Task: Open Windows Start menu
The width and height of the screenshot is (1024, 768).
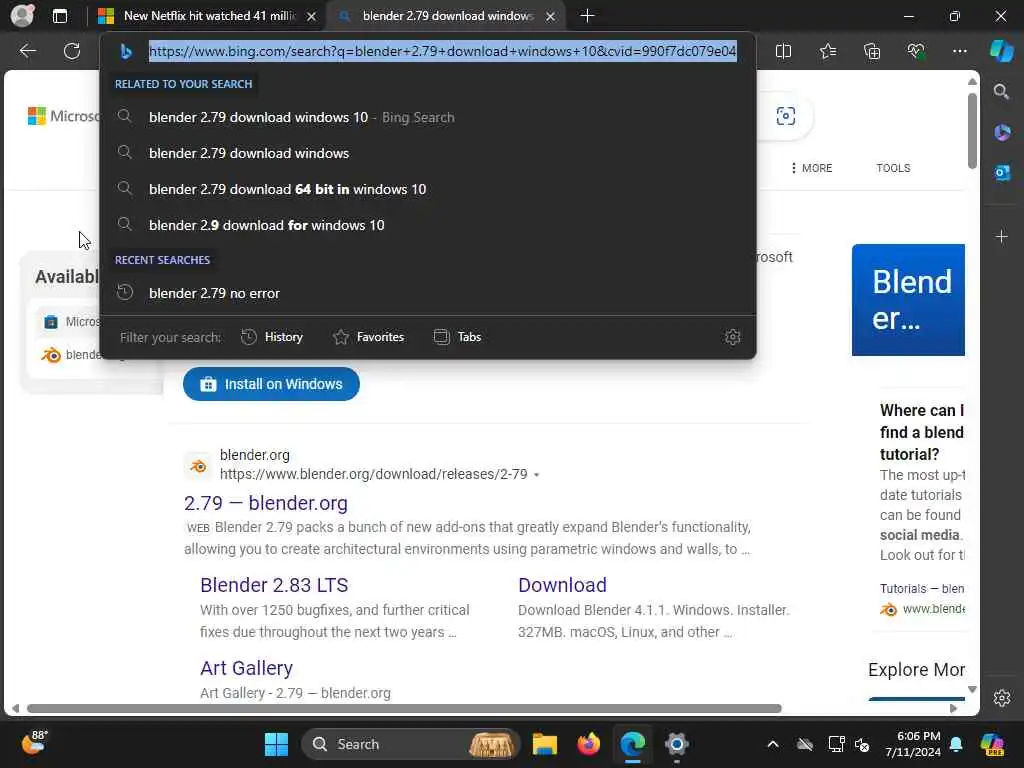Action: point(276,744)
